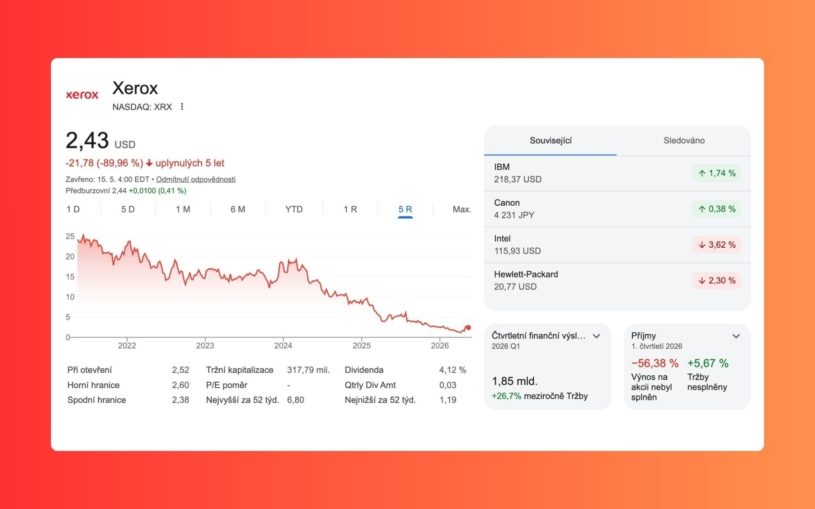This screenshot has width=815, height=509.
Task: Select the Max. time range
Action: click(x=462, y=209)
